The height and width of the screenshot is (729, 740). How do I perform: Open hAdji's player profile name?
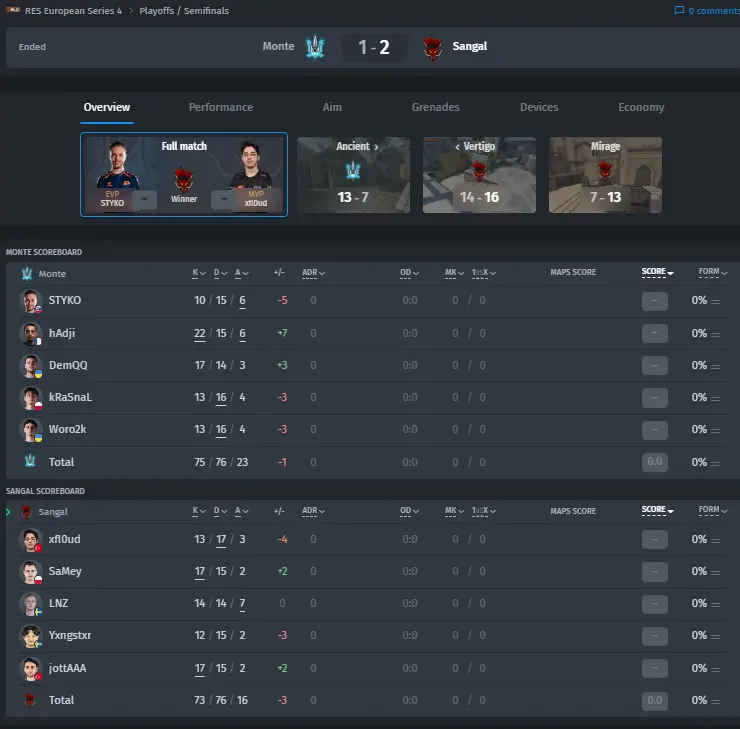click(62, 333)
